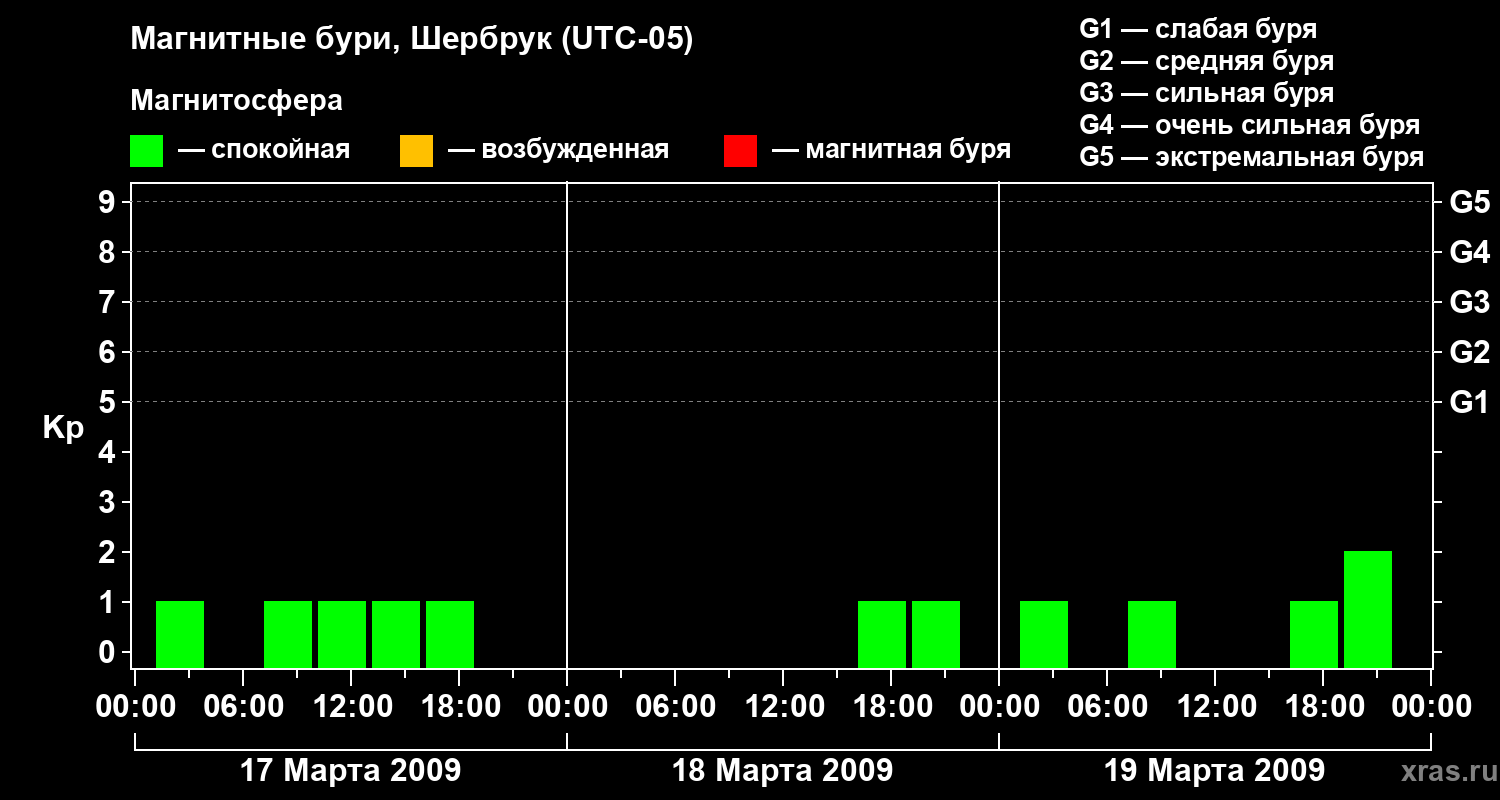Click the '06:00' time label above 18 Марта
The image size is (1500, 800).
tap(675, 707)
